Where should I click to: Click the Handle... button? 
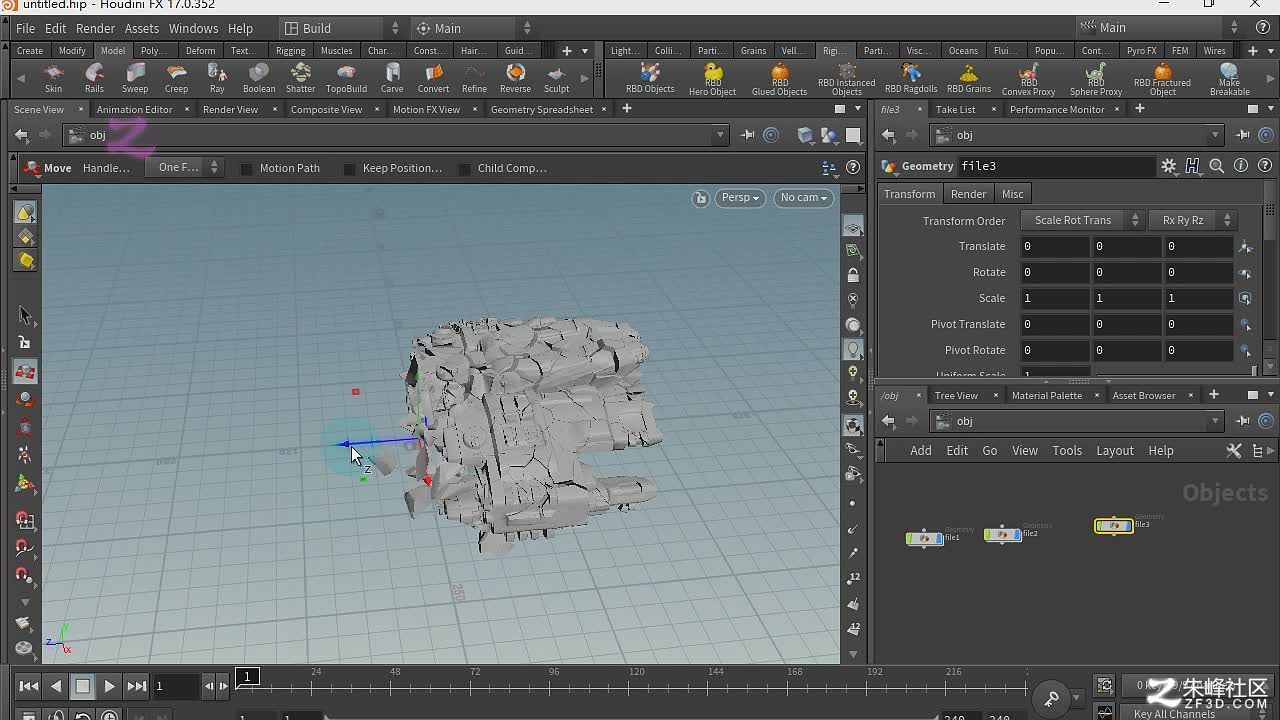[x=106, y=168]
